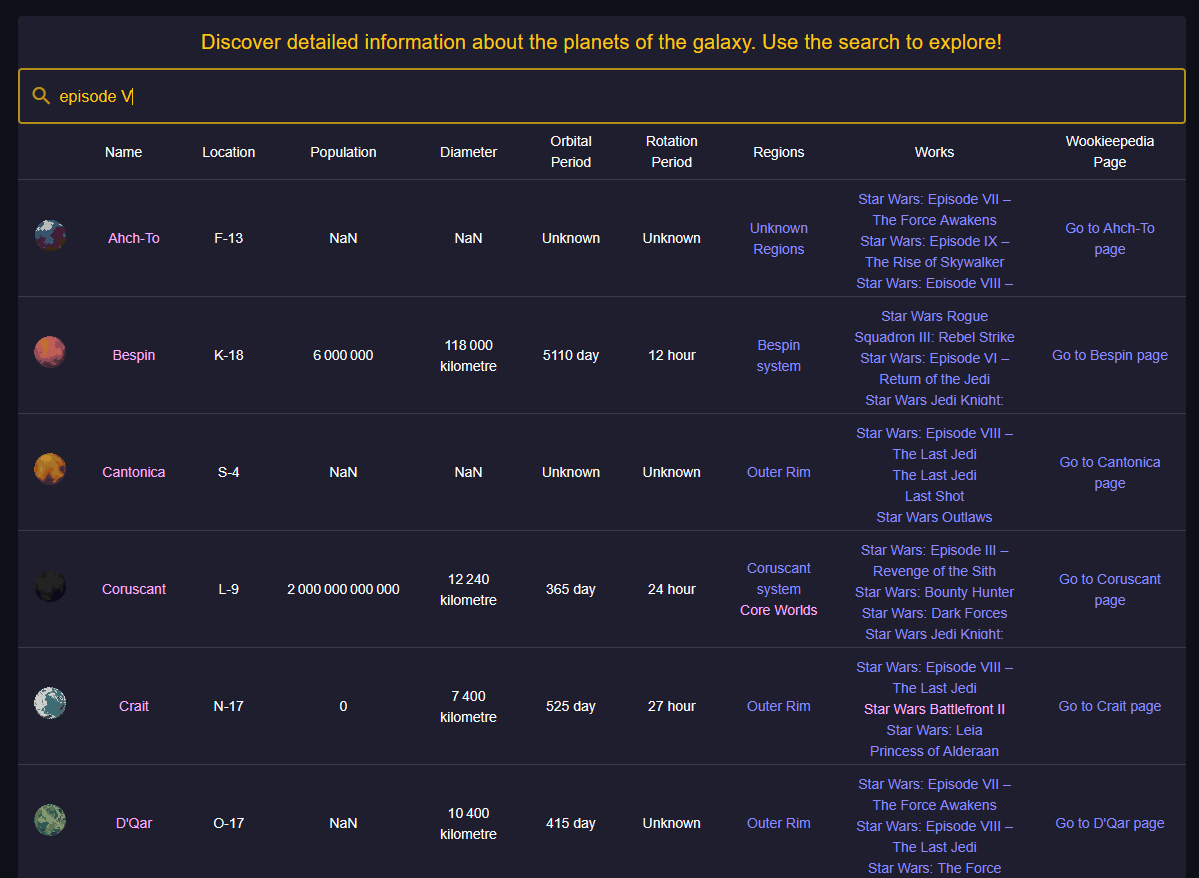Open the Coruscant name link

pos(134,589)
